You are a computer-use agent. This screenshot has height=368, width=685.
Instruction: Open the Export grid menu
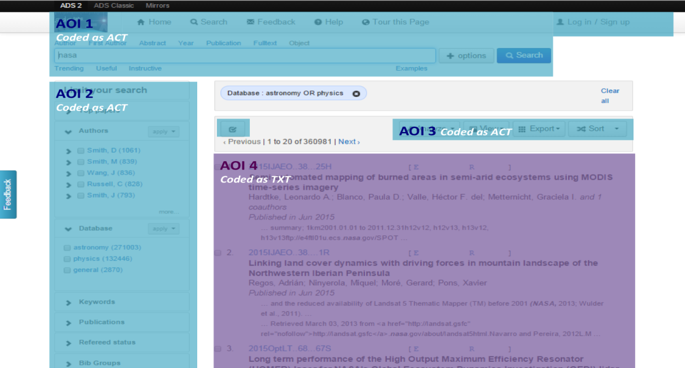coord(539,128)
